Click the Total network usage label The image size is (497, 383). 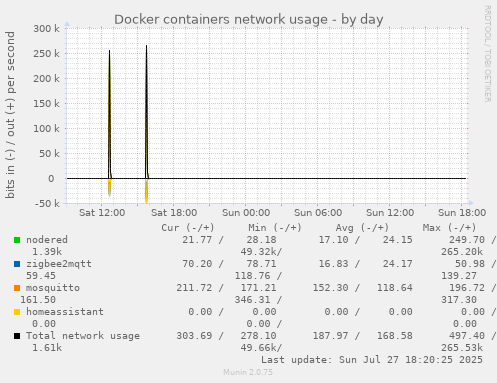(x=83, y=336)
